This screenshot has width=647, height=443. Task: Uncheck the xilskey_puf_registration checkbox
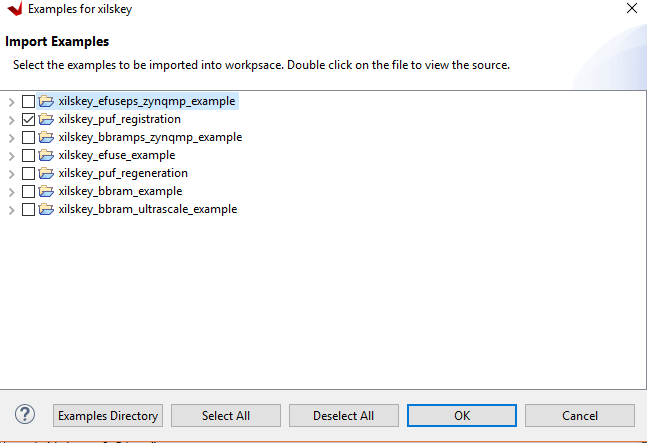28,120
